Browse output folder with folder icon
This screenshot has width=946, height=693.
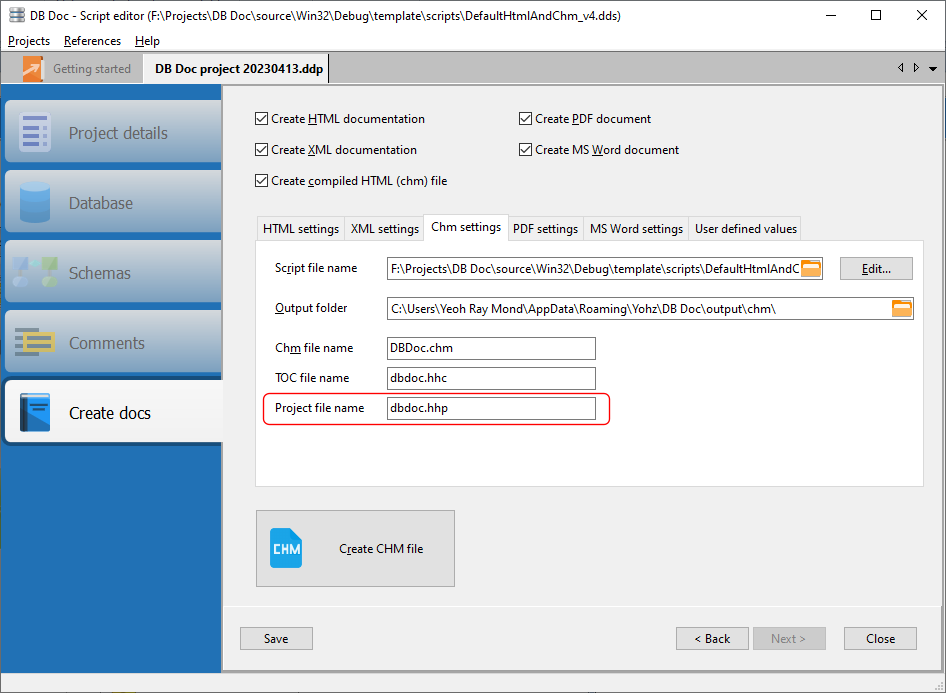902,308
